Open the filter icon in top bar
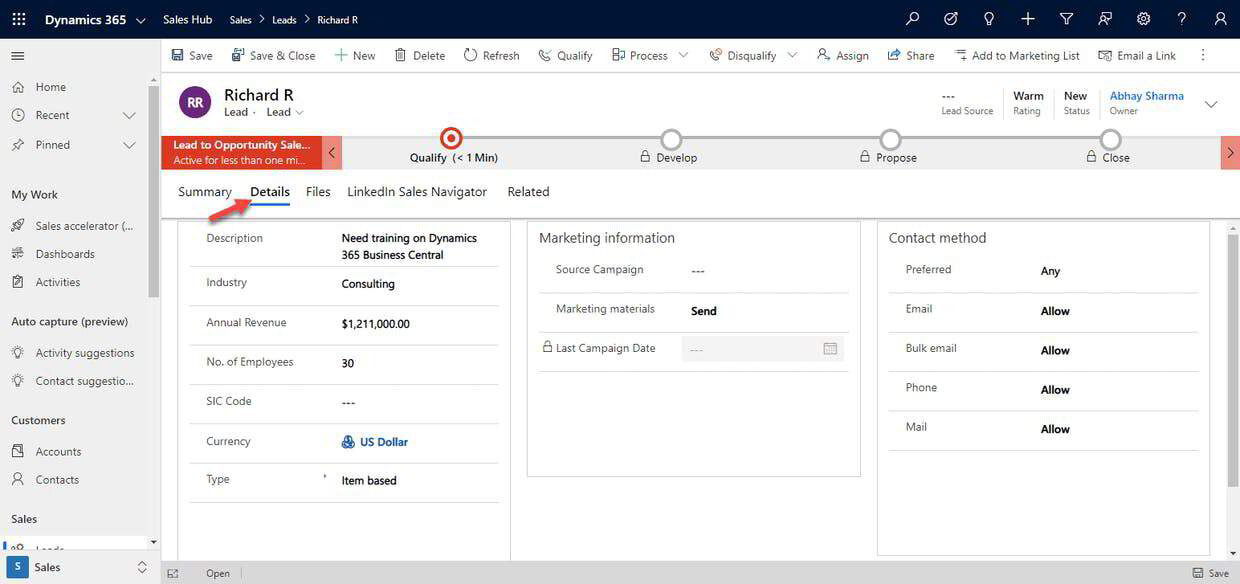This screenshot has width=1240, height=584. (1064, 18)
